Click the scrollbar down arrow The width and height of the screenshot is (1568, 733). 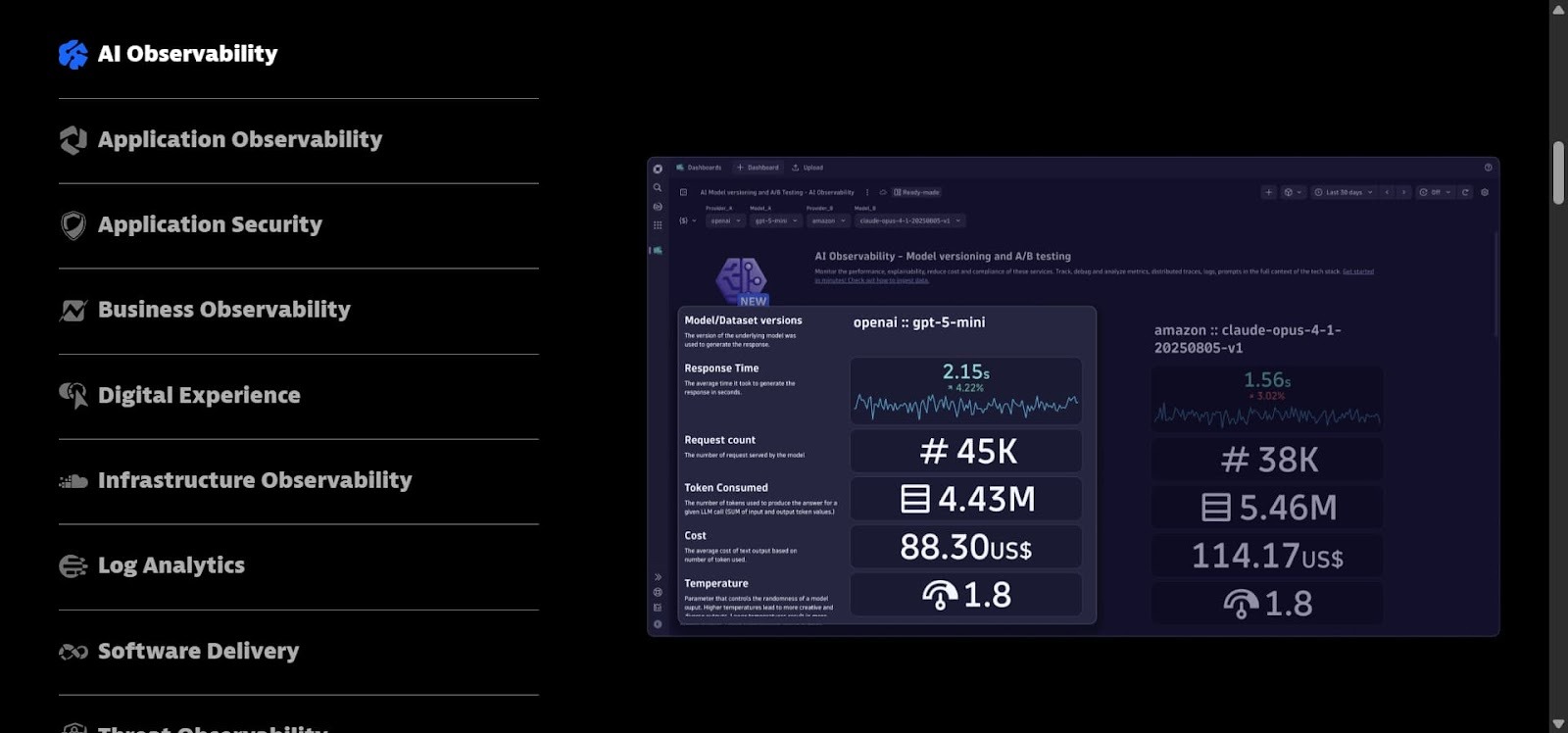coord(1558,724)
